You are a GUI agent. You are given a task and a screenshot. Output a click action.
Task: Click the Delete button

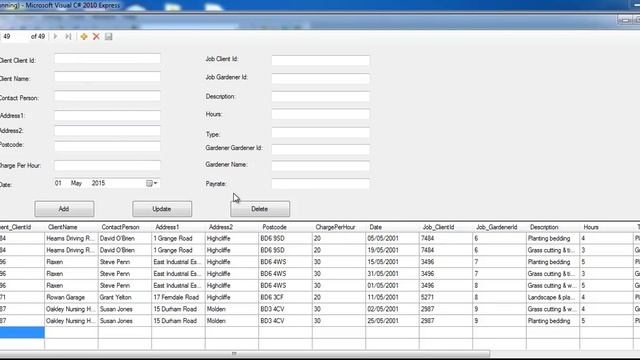point(260,209)
